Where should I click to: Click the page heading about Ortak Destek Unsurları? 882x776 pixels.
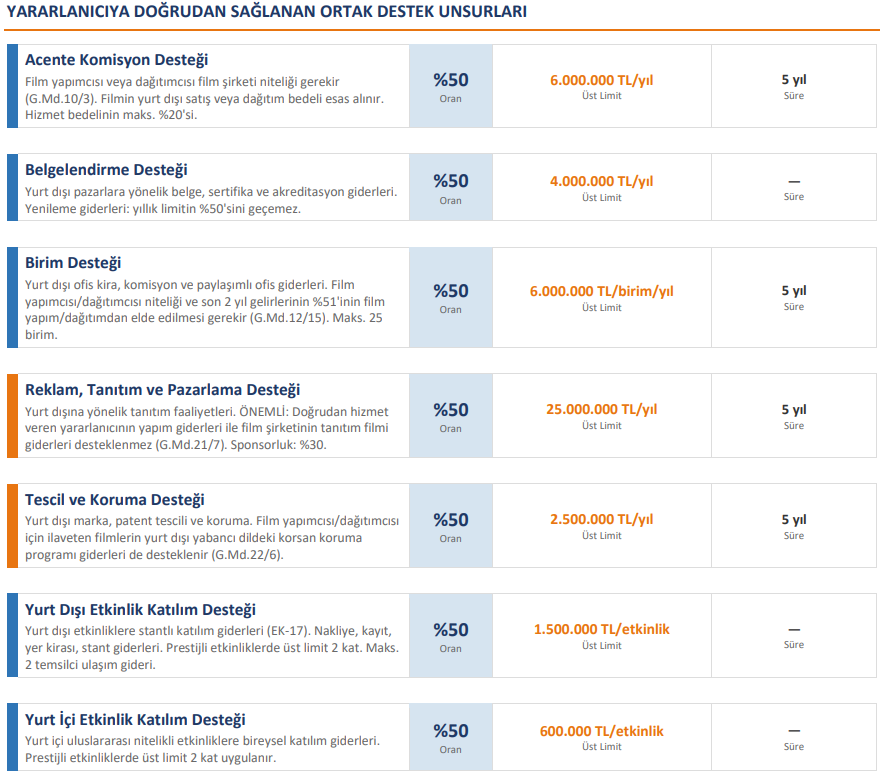266,12
